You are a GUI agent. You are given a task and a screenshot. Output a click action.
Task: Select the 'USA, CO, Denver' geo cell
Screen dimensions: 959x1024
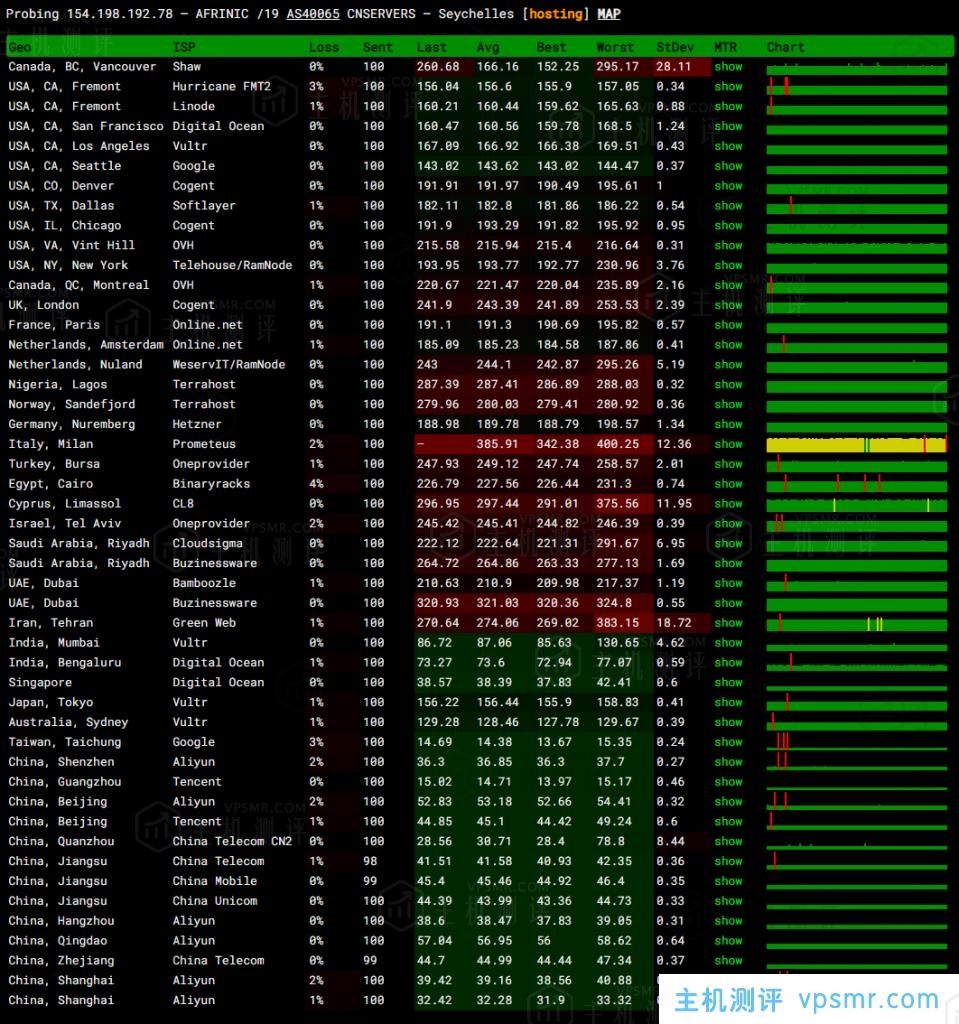point(61,186)
